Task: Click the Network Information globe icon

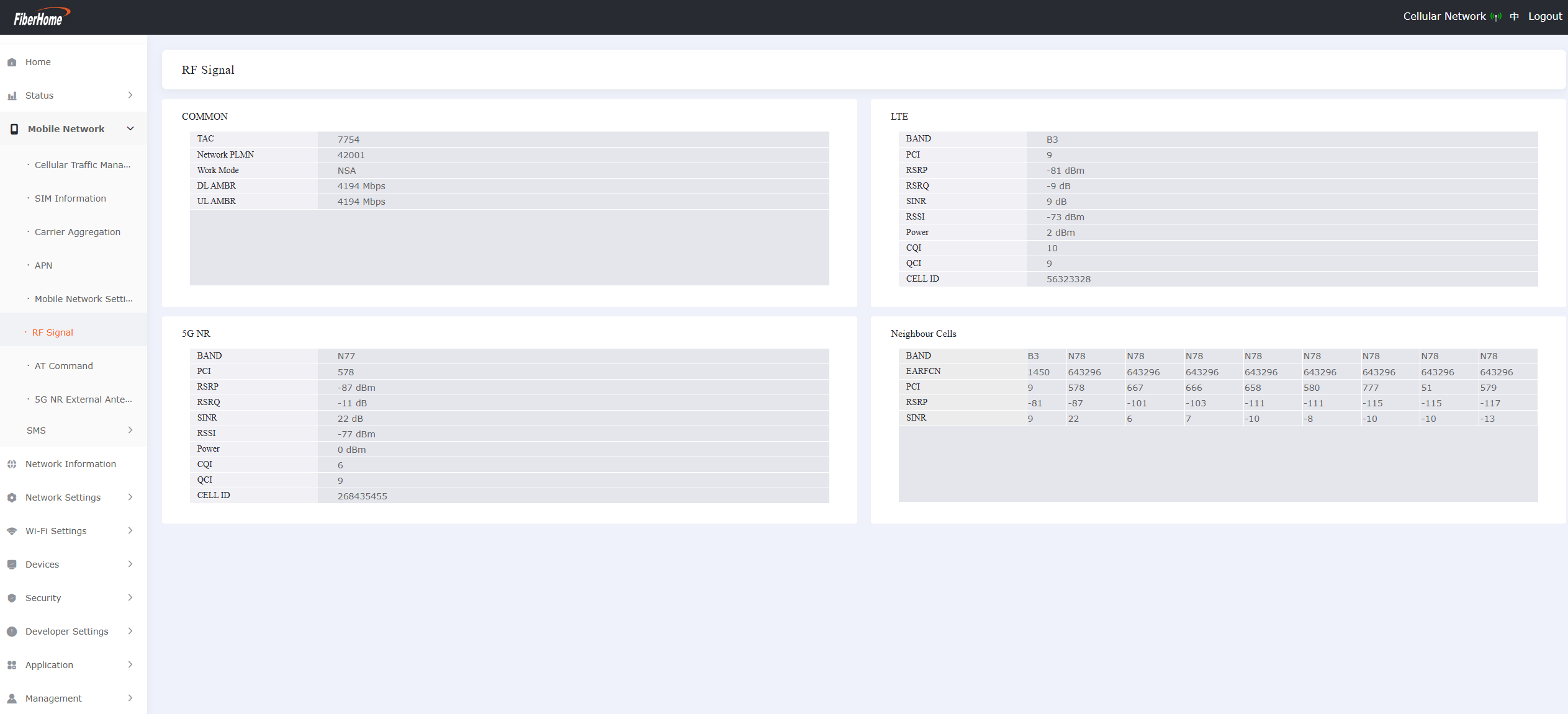Action: click(x=12, y=464)
